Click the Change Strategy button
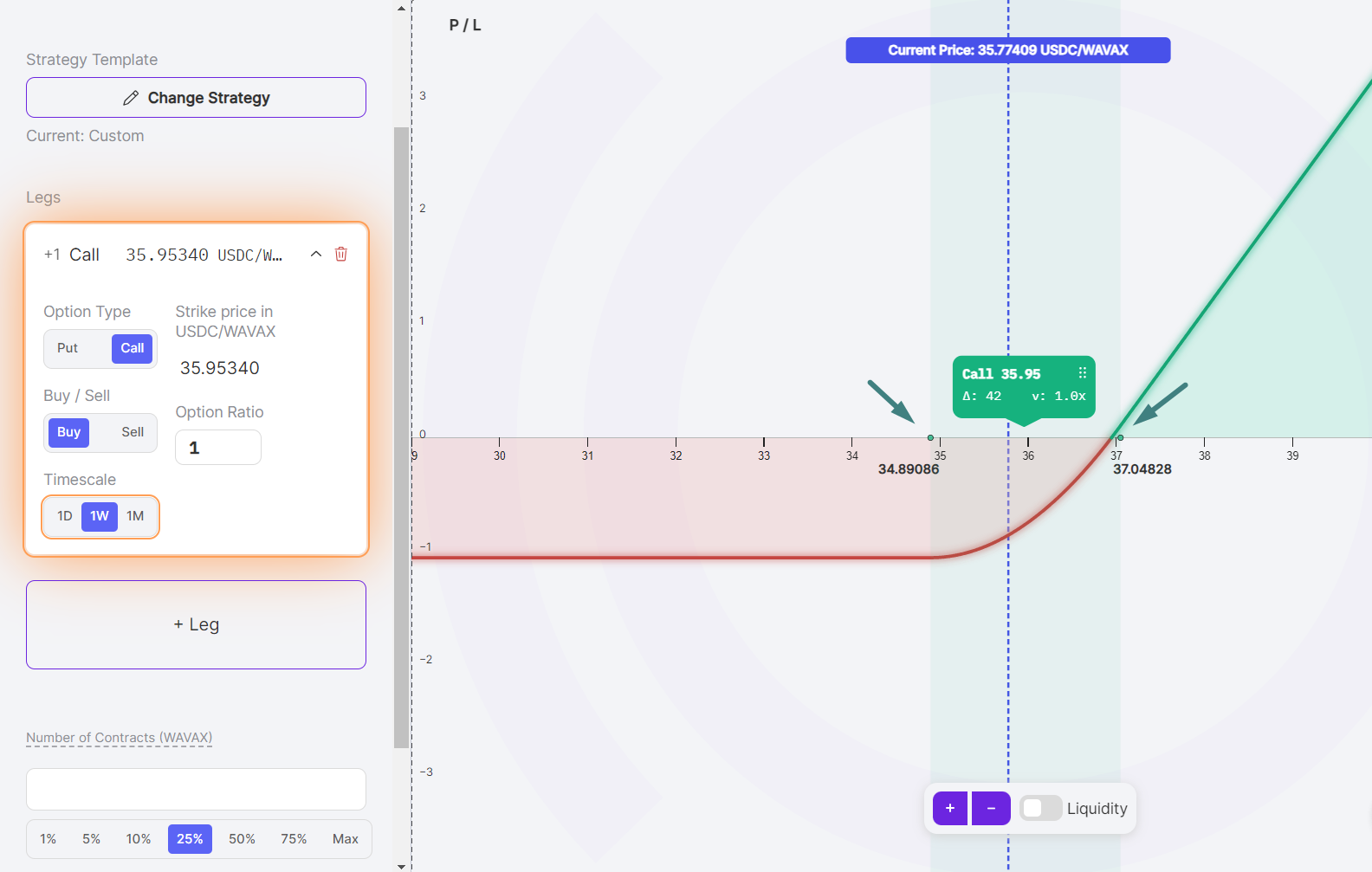 196,98
